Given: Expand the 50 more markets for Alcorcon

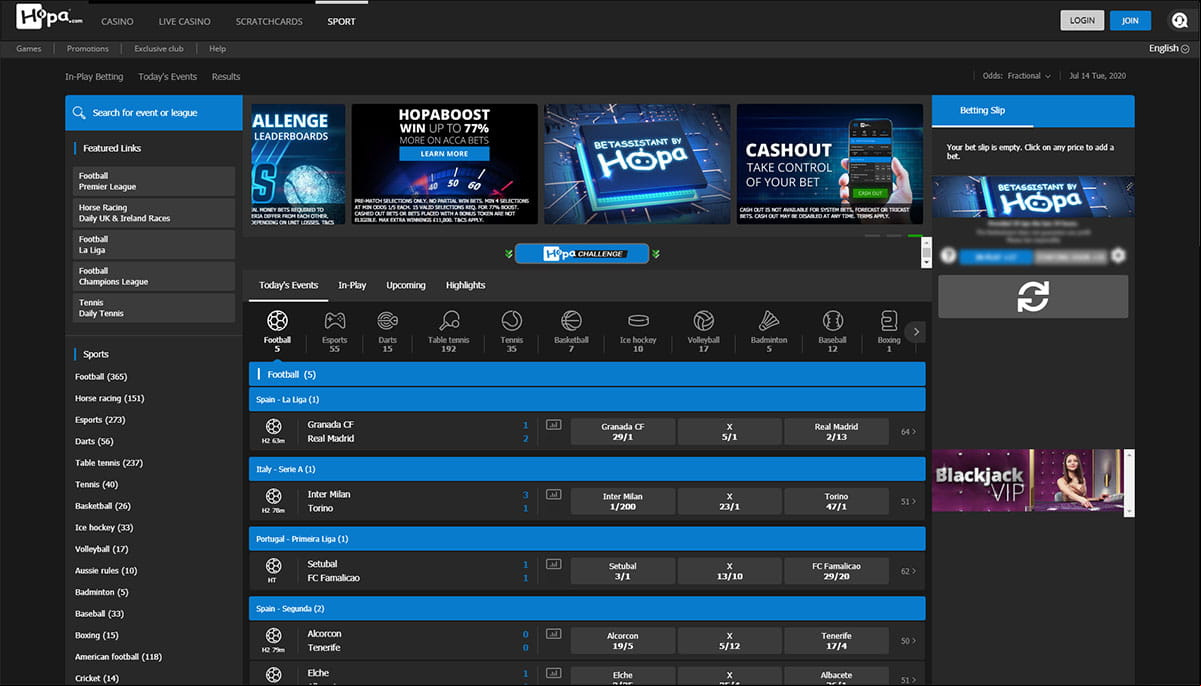Looking at the screenshot, I should 908,641.
